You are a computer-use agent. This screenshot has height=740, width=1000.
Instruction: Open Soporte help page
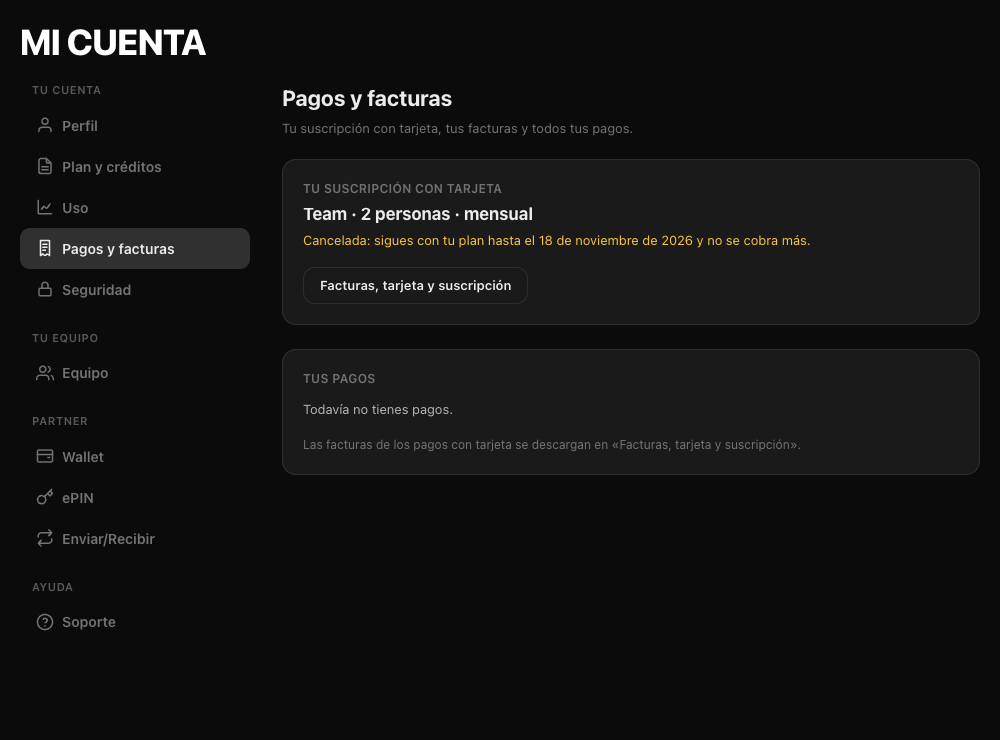135,622
